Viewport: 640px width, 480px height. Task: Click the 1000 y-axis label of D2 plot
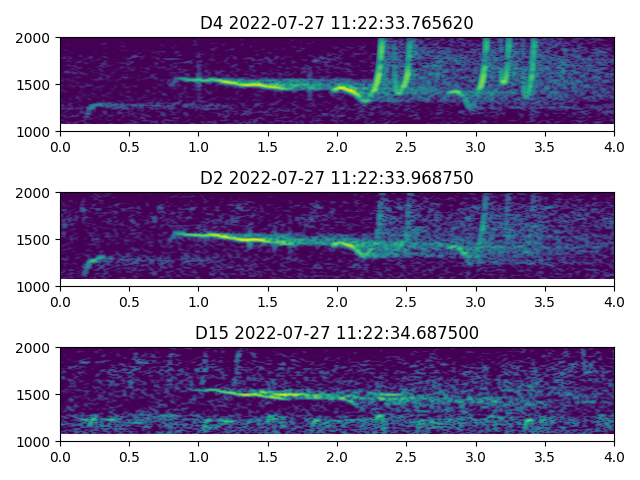point(36,286)
